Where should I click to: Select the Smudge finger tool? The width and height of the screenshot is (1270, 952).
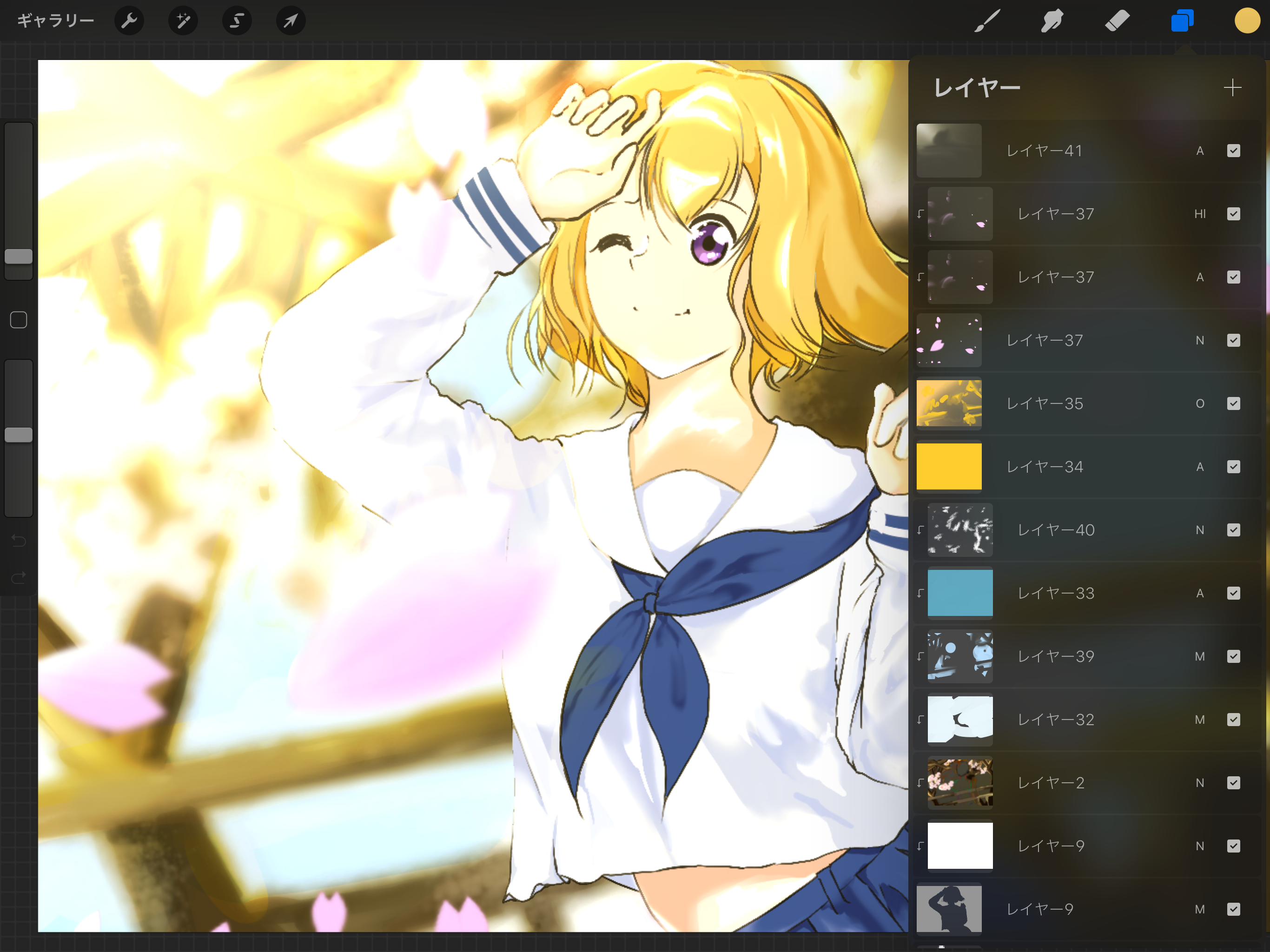(1052, 21)
